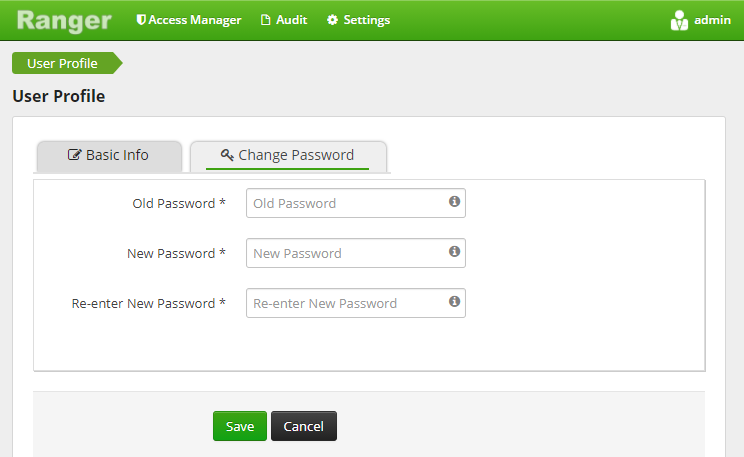Click the admin user avatar icon
The width and height of the screenshot is (744, 457).
[679, 20]
